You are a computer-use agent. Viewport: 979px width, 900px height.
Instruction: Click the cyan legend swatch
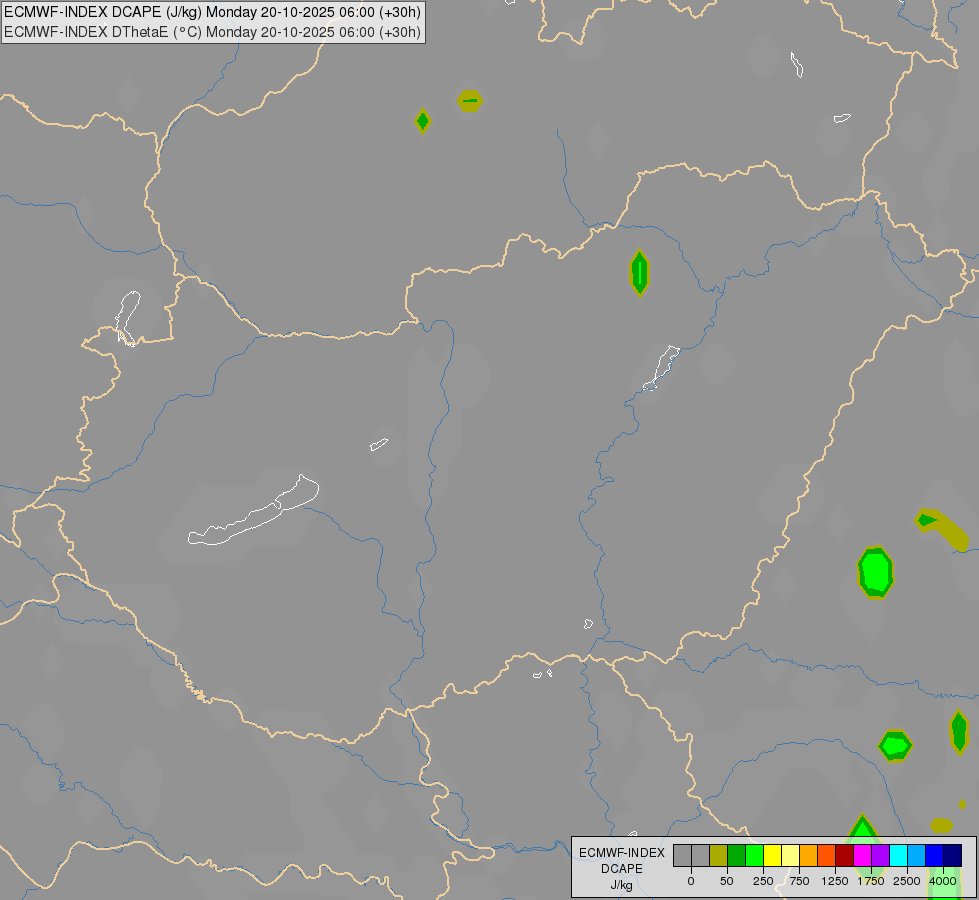(898, 855)
